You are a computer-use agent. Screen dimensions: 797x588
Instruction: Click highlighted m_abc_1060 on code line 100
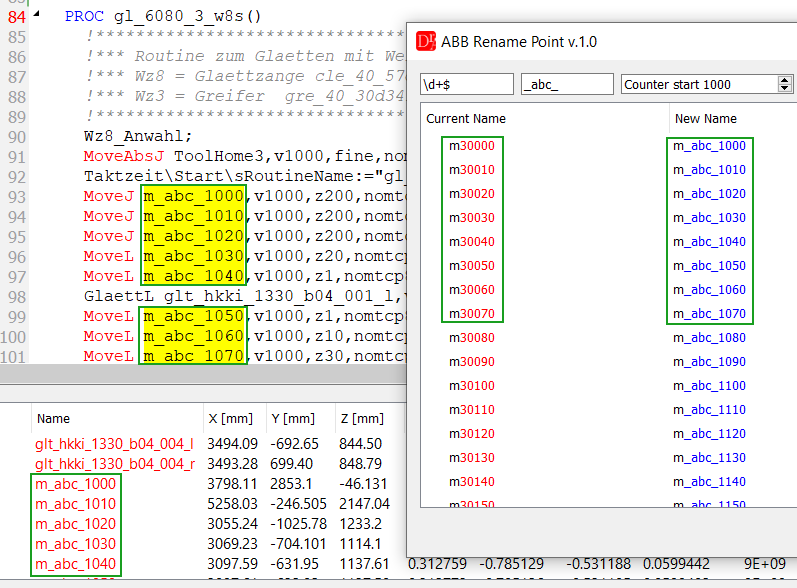(x=194, y=336)
